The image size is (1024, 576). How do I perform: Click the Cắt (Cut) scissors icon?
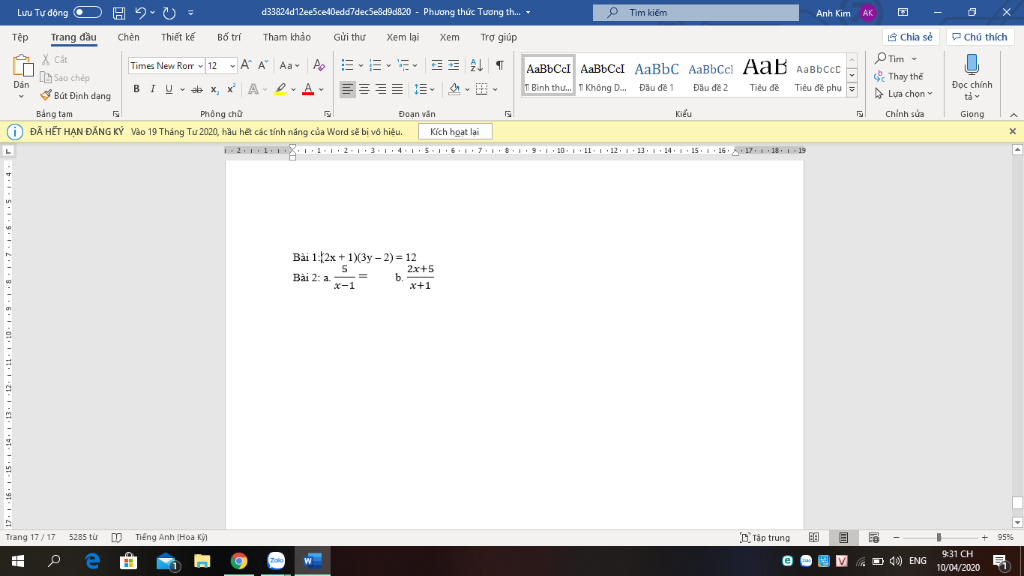(46, 59)
